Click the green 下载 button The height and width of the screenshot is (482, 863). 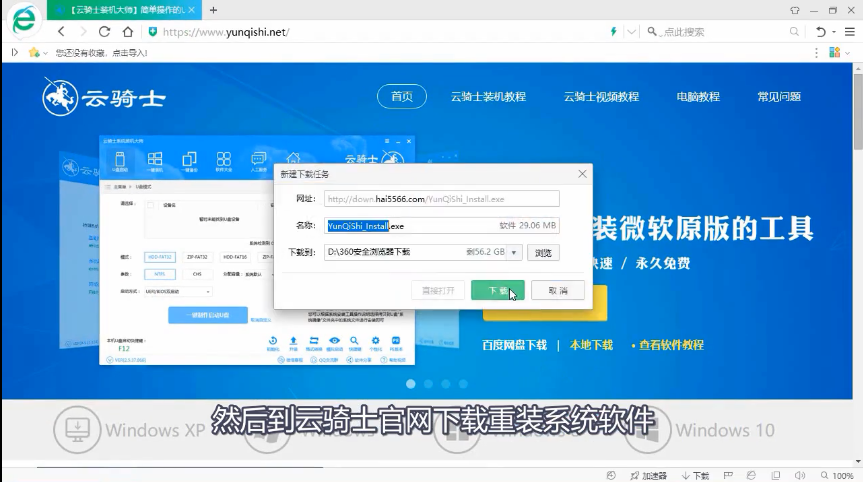[x=498, y=291]
